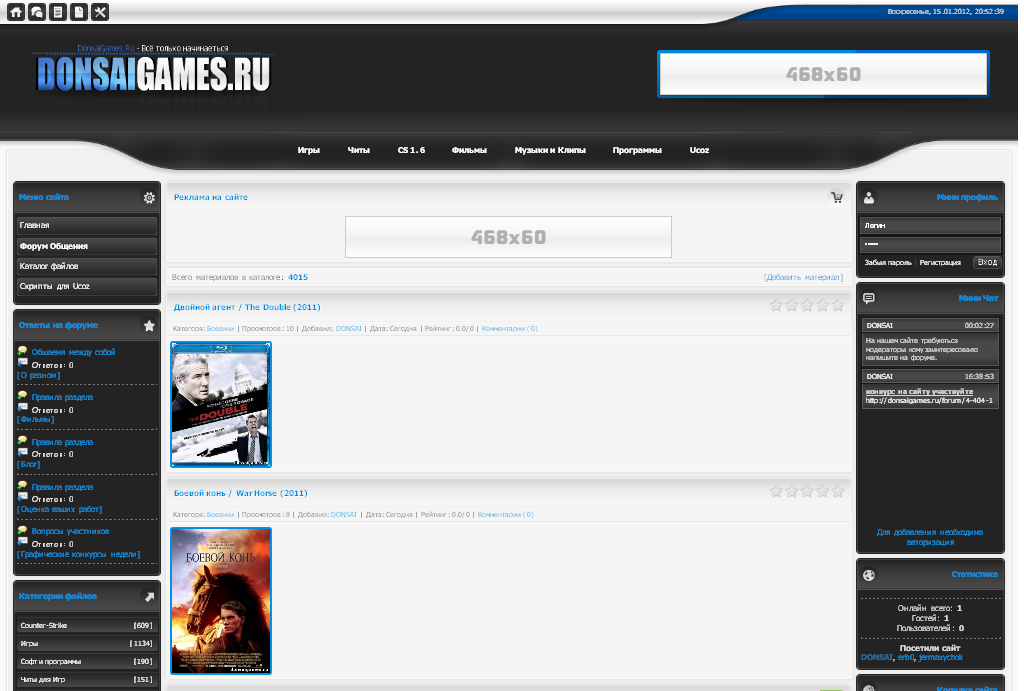Click the speech bubble icon in Мини Чат
Screen dimensions: 1024x691
(869, 298)
